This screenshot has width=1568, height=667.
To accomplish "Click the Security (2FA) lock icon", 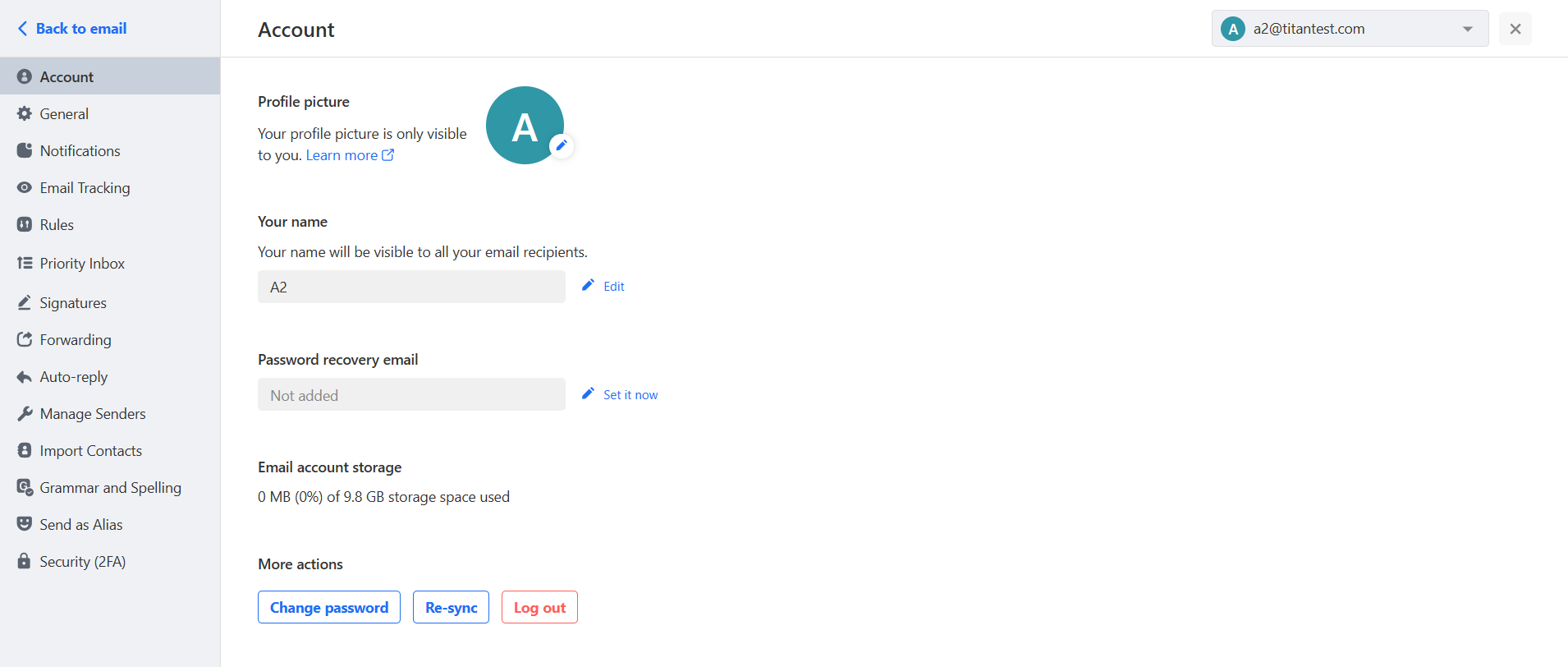I will [25, 561].
